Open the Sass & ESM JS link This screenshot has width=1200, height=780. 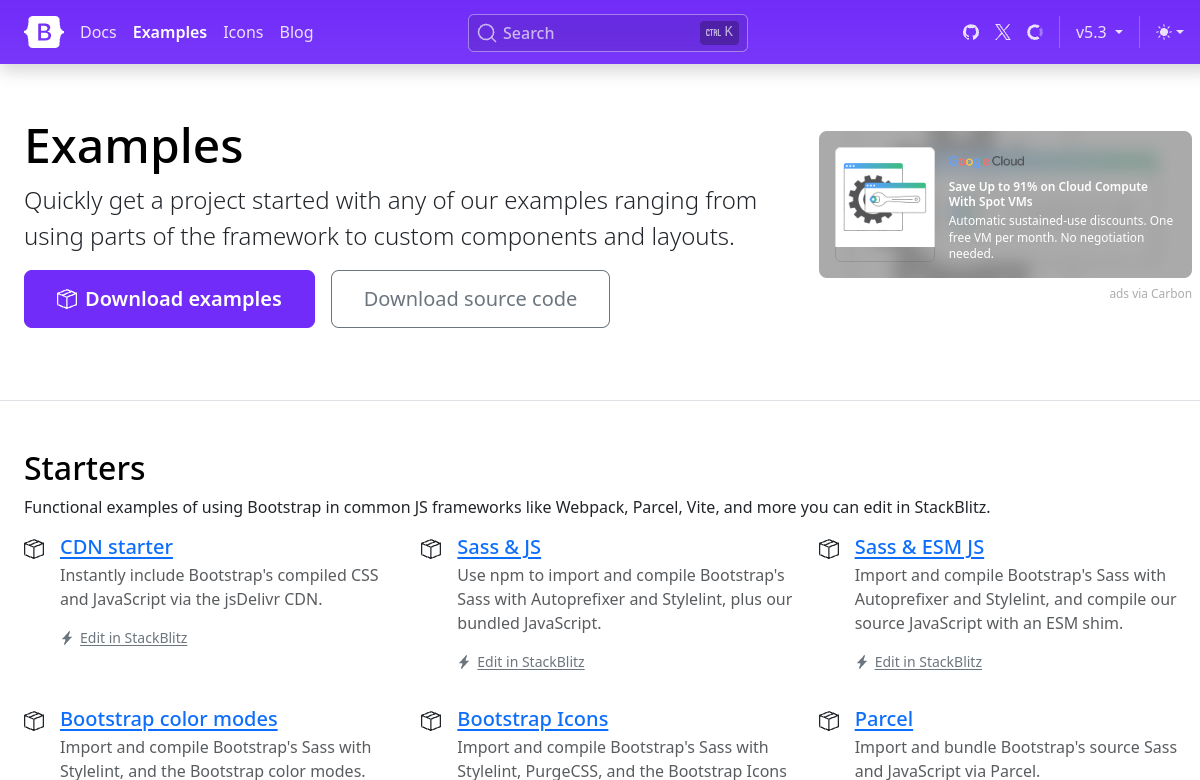tap(919, 547)
